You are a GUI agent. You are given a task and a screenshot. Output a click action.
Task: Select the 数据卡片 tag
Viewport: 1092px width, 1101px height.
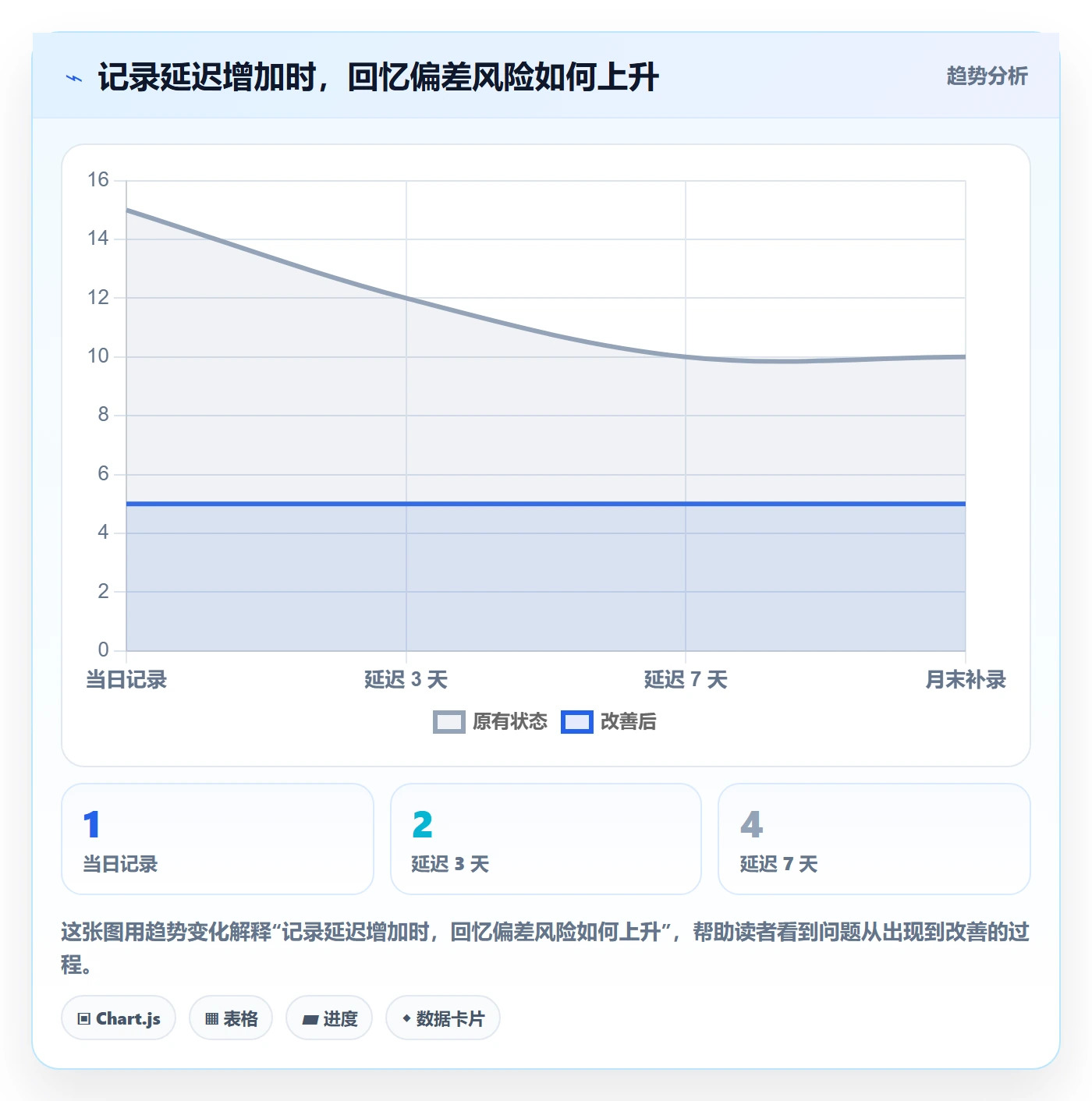pyautogui.click(x=443, y=1018)
